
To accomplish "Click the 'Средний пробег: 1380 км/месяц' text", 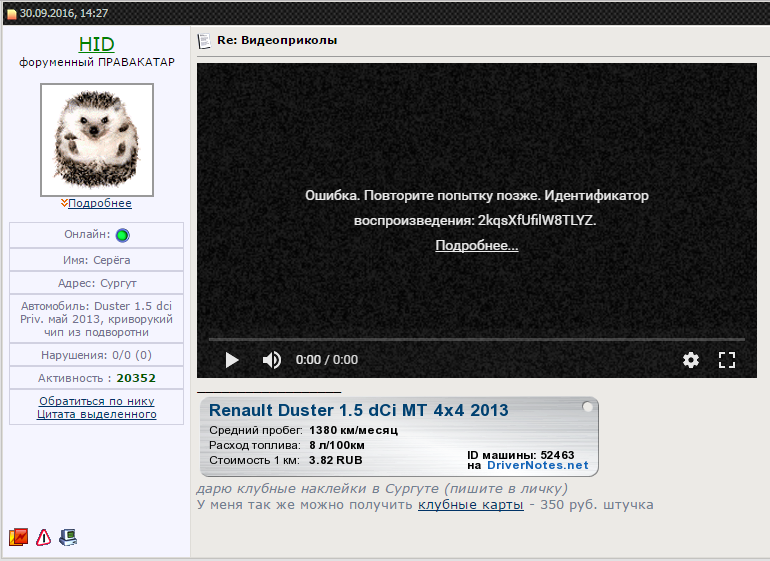I will coord(303,430).
